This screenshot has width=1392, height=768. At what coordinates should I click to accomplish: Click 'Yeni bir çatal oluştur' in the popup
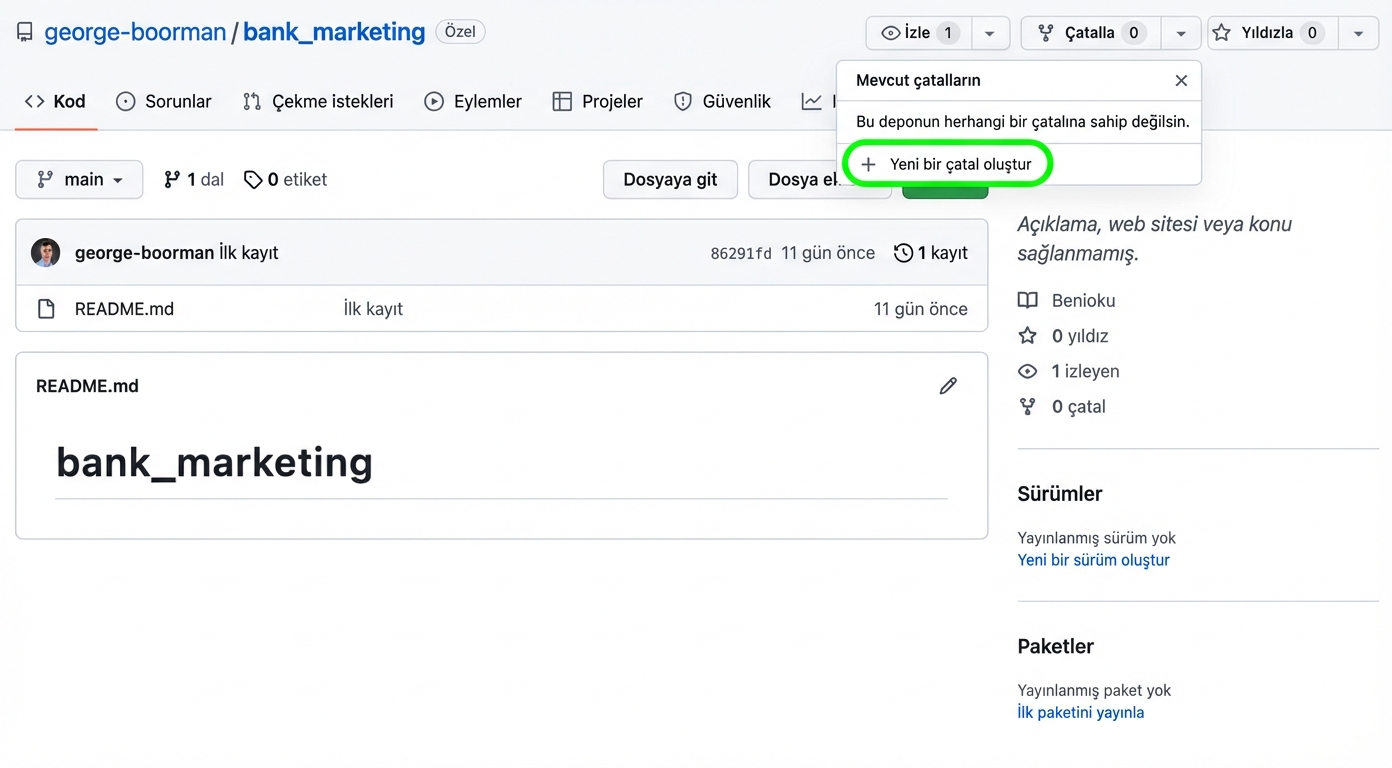(946, 163)
